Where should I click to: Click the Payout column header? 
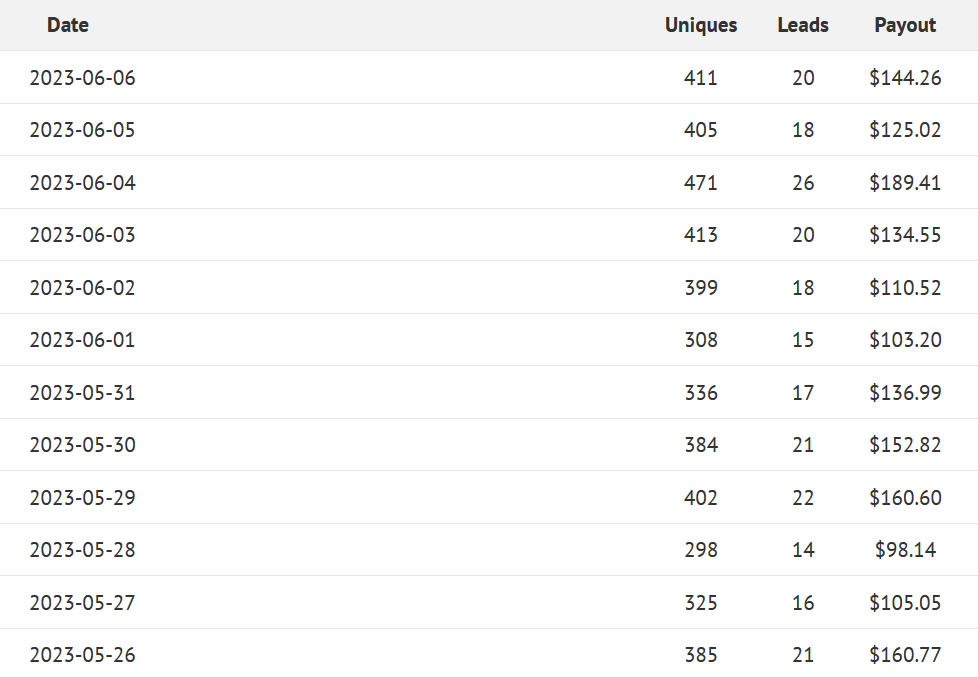click(x=905, y=25)
